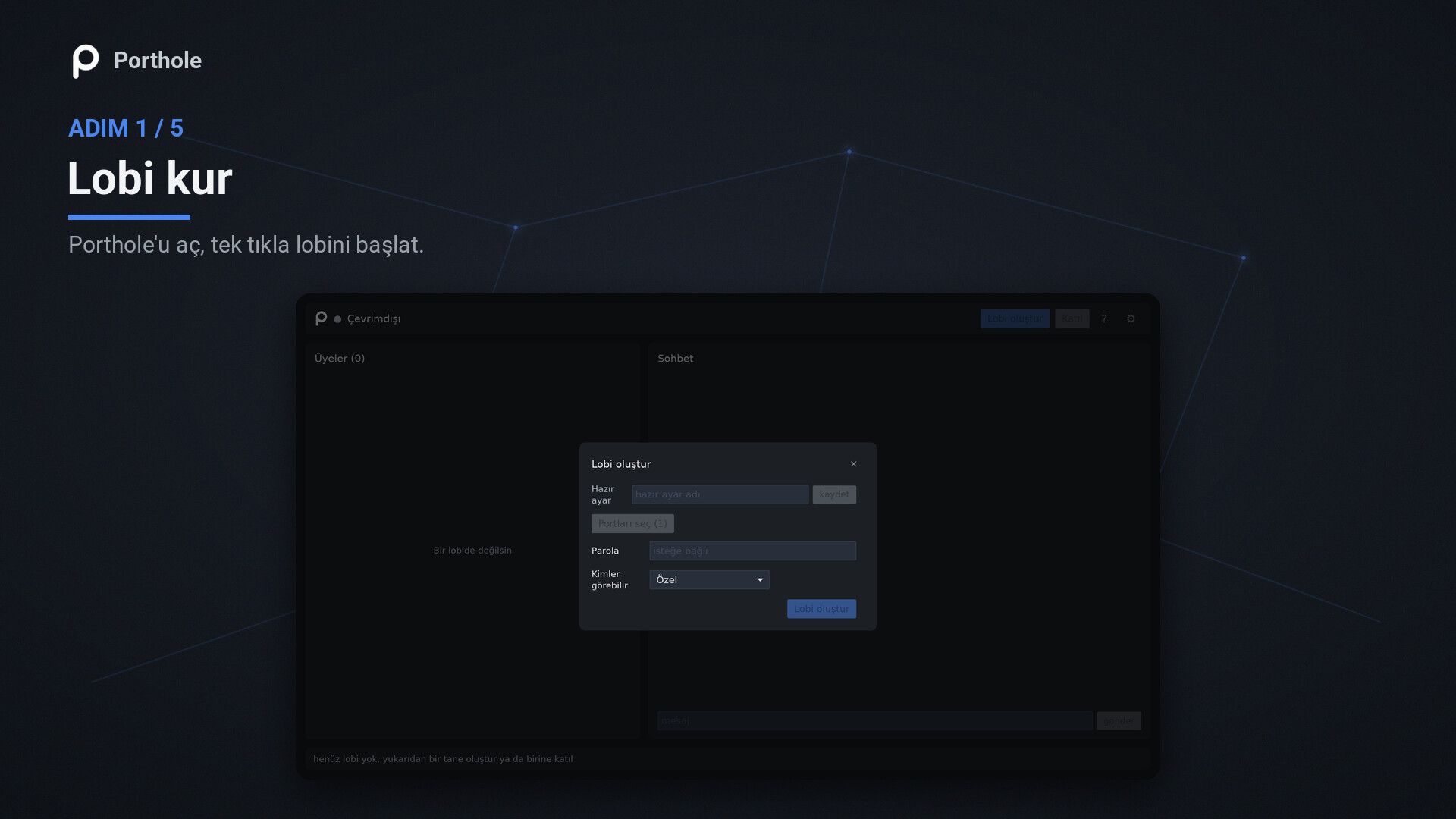
Task: Click the kaydet preset button
Action: point(834,494)
